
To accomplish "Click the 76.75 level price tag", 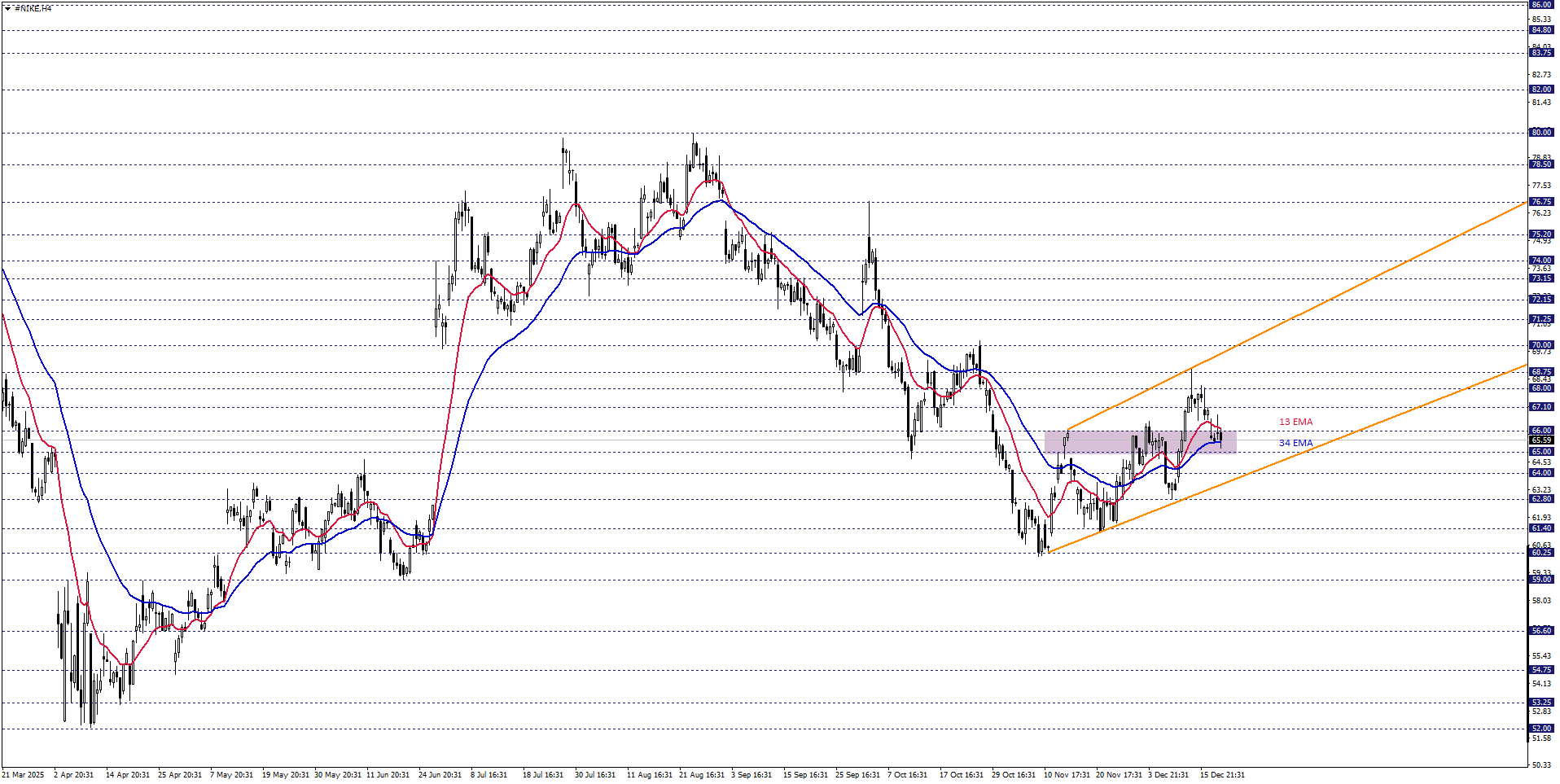I will [x=1541, y=202].
